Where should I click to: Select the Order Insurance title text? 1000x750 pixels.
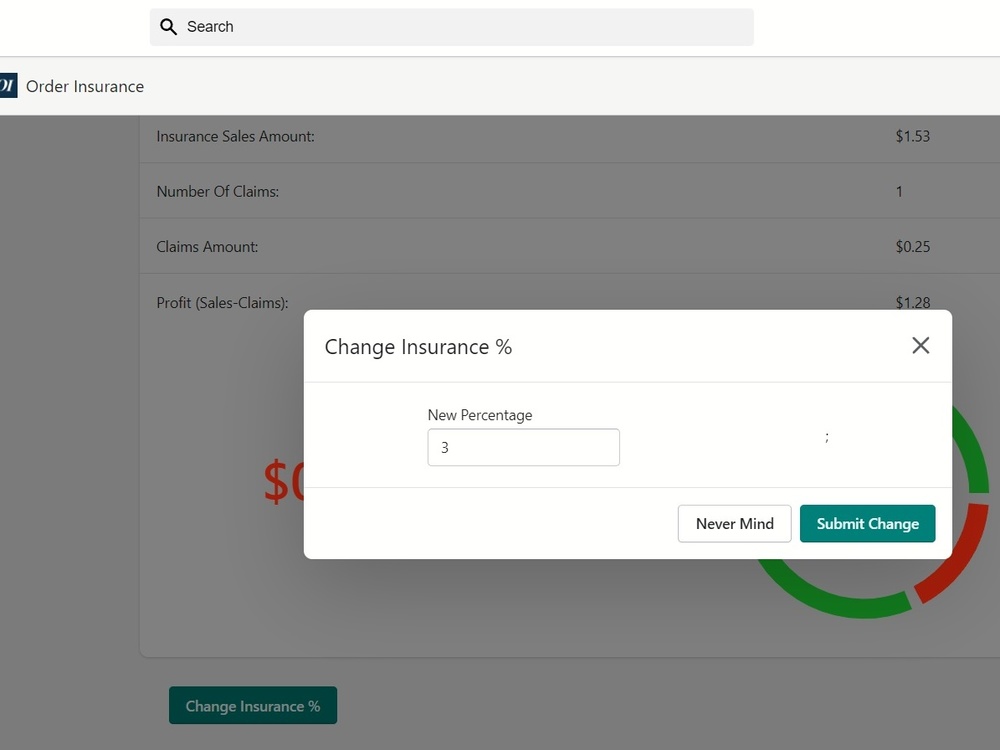[x=85, y=86]
